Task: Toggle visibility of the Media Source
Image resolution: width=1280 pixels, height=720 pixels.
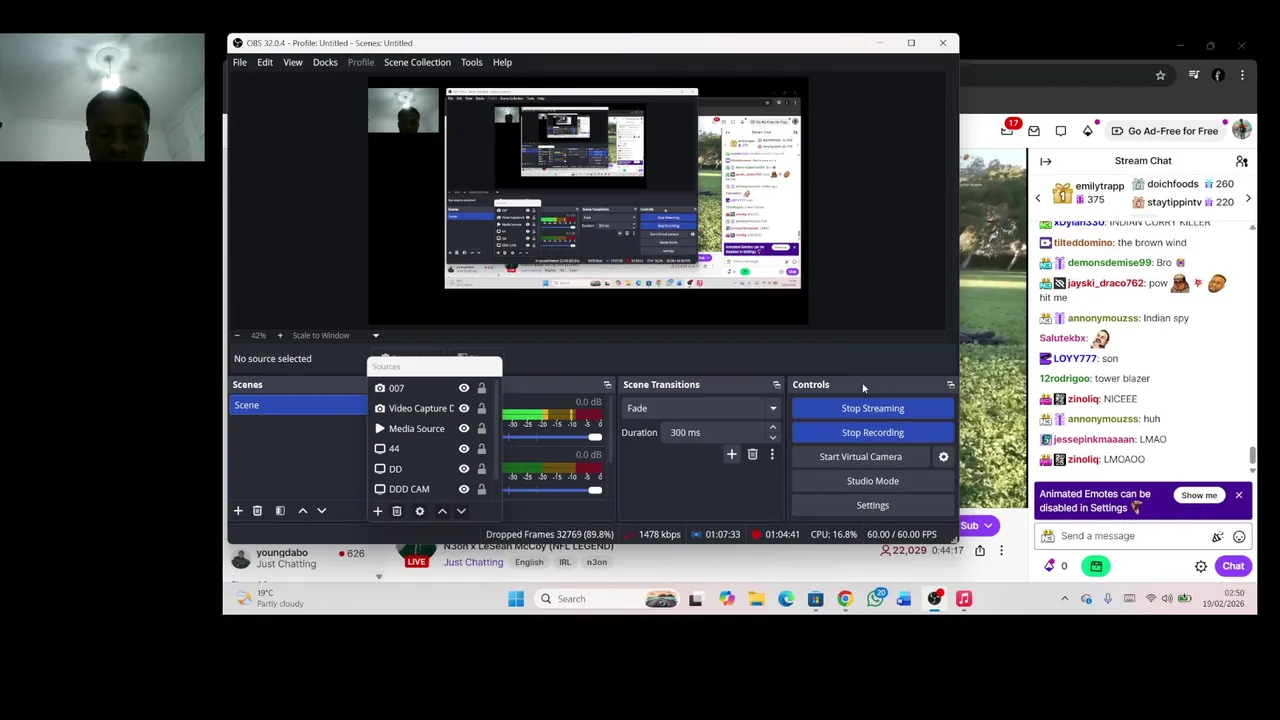Action: (464, 428)
